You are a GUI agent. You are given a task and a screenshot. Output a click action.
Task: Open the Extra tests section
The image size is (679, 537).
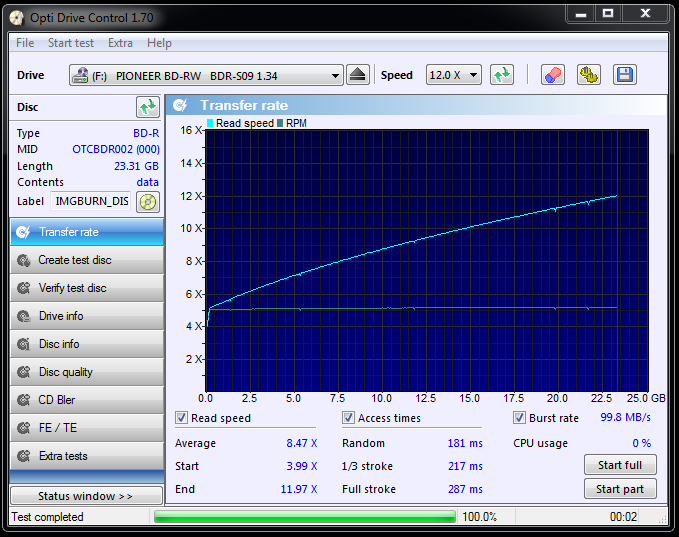87,456
